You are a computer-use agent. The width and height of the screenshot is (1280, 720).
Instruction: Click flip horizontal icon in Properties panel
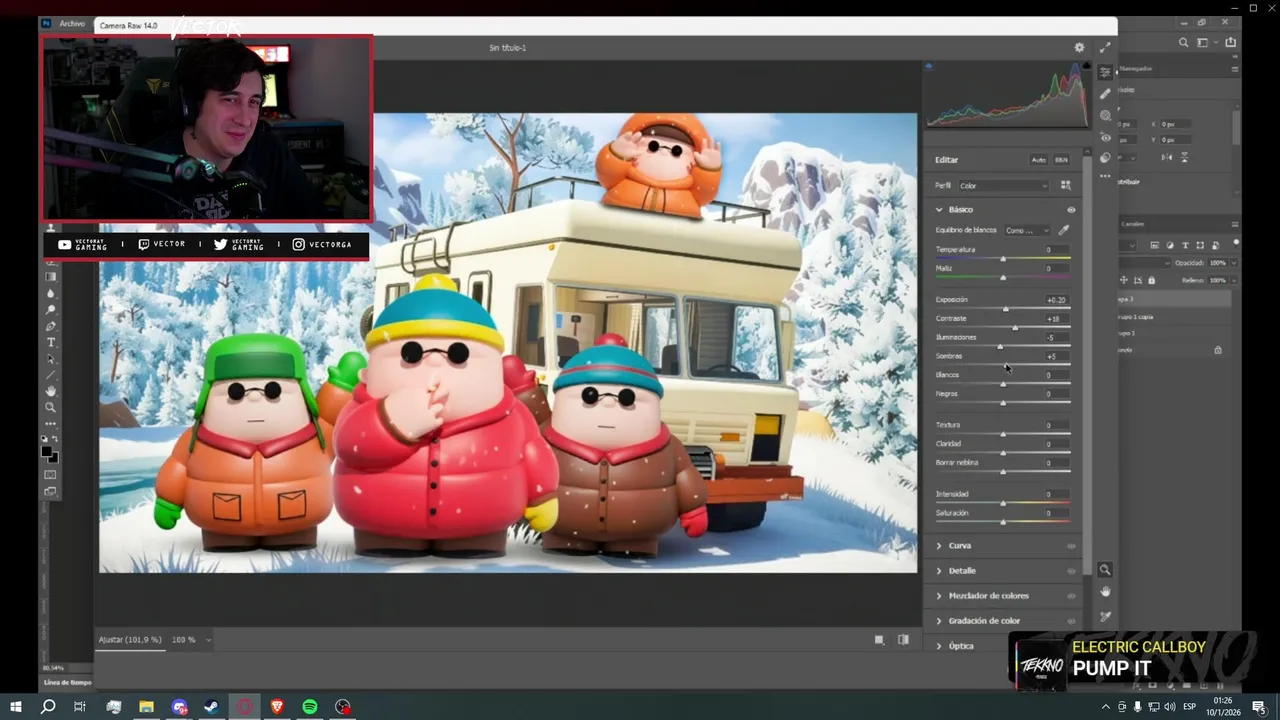1166,157
